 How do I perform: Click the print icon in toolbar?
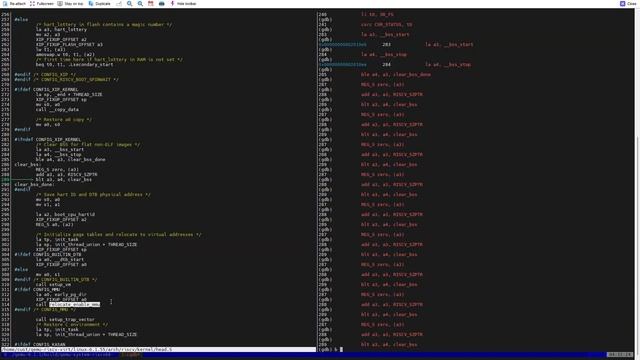(162, 3)
